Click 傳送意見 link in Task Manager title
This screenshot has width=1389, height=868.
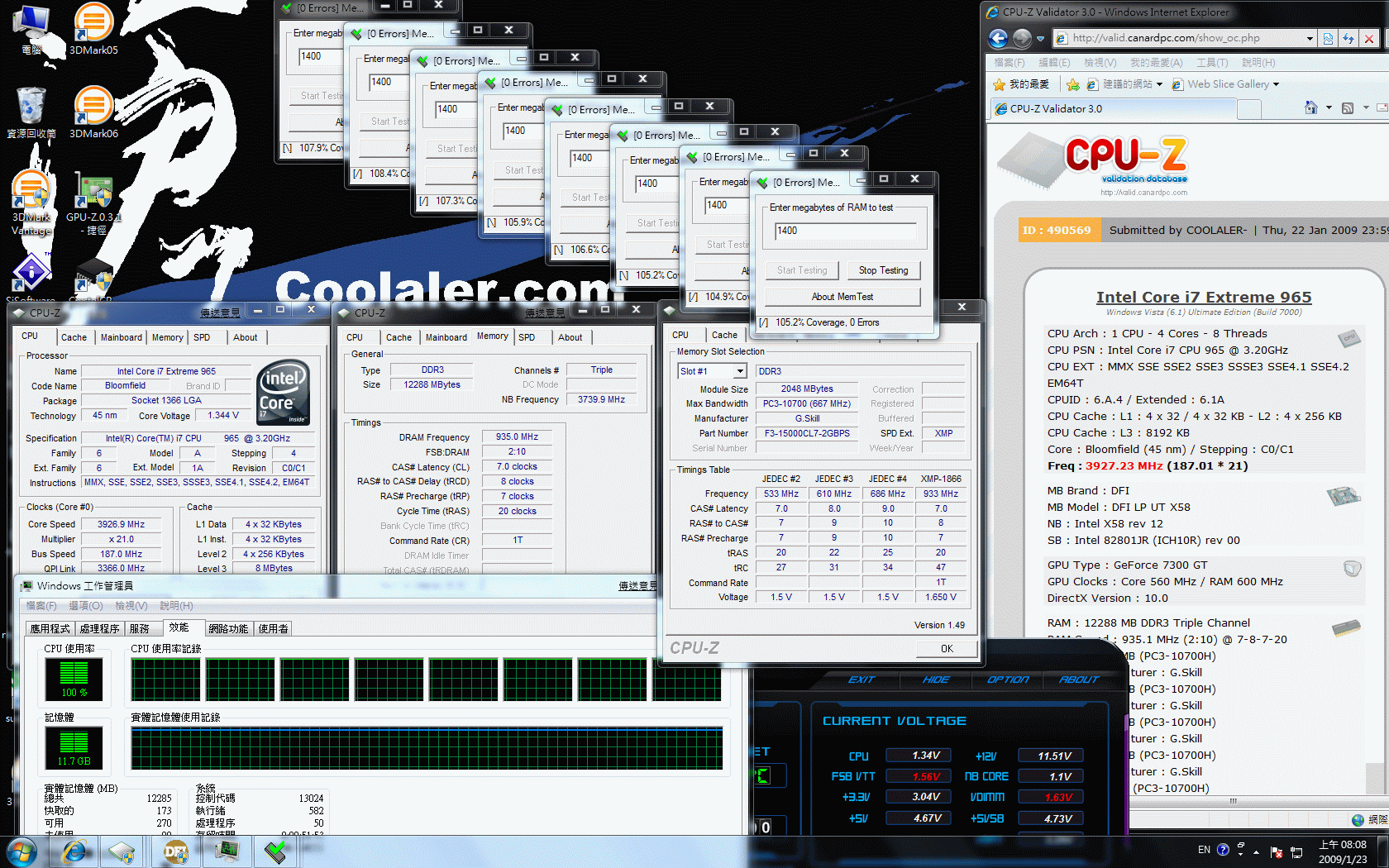[x=637, y=585]
